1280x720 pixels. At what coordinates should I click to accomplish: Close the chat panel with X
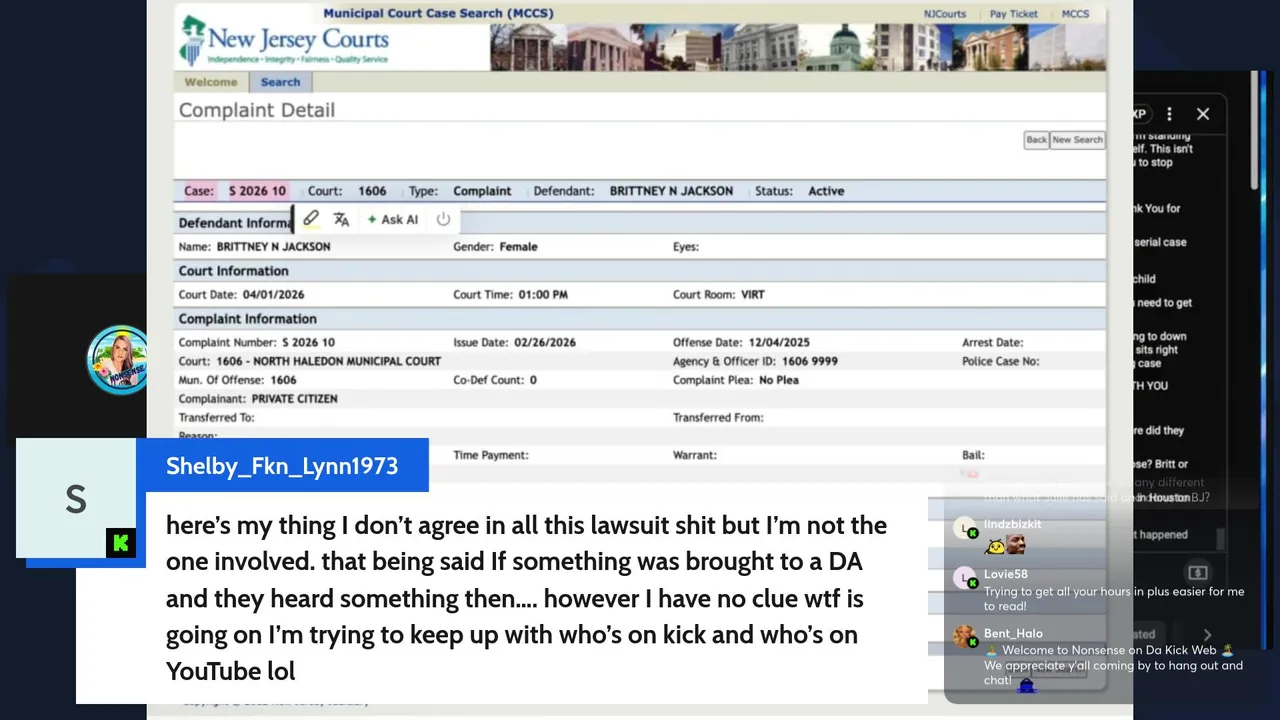tap(1203, 114)
